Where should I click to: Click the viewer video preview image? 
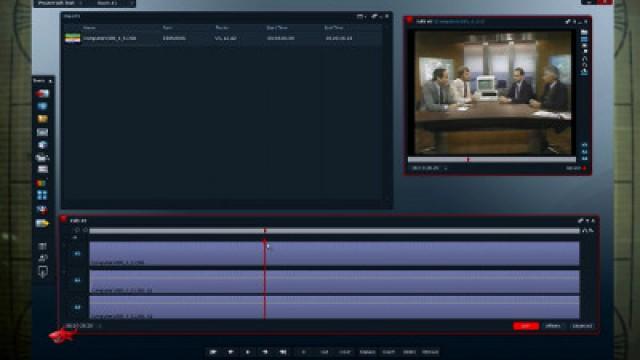click(493, 93)
